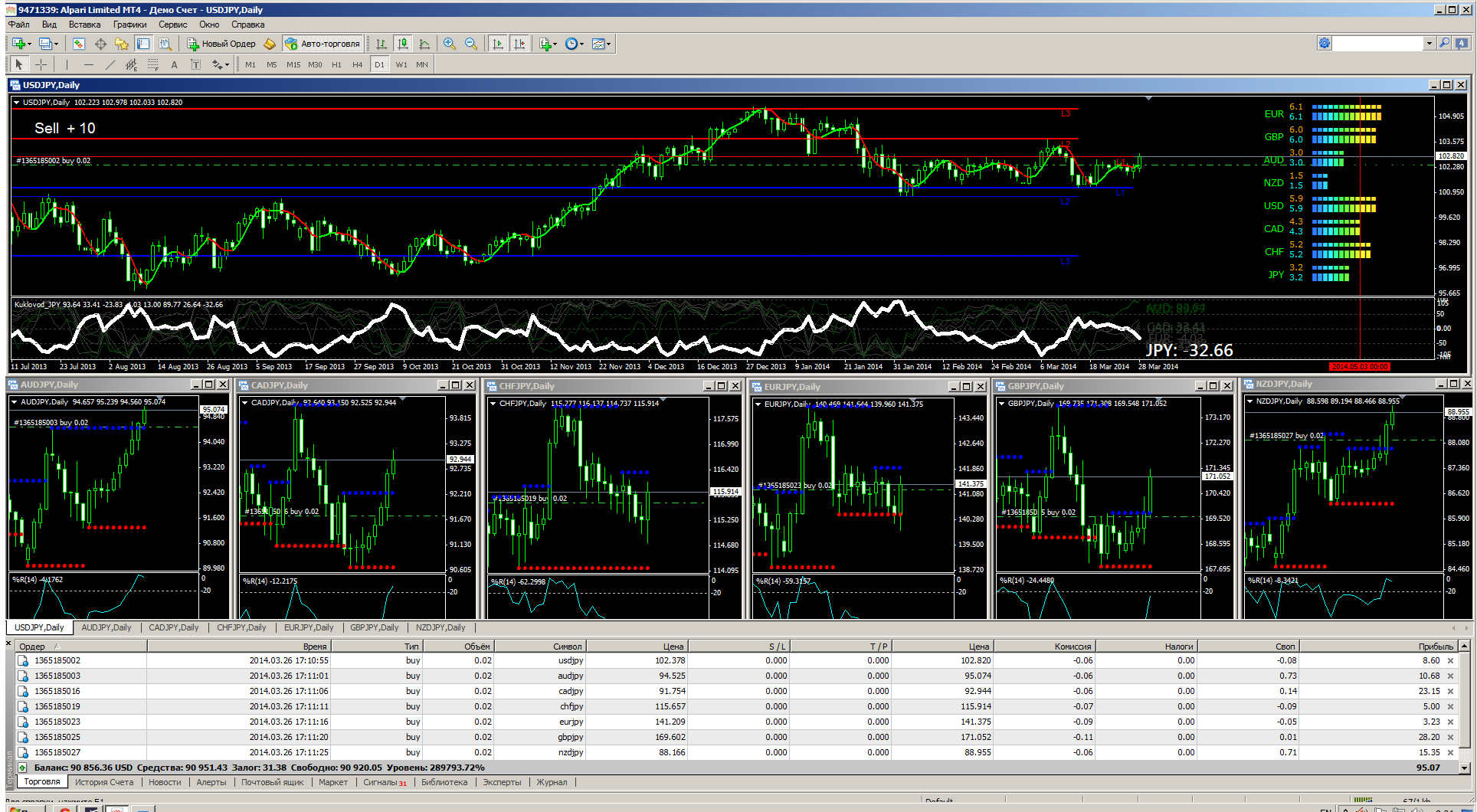Select the draw trendline tool
Viewport: 1477px width, 812px height.
pyautogui.click(x=110, y=64)
